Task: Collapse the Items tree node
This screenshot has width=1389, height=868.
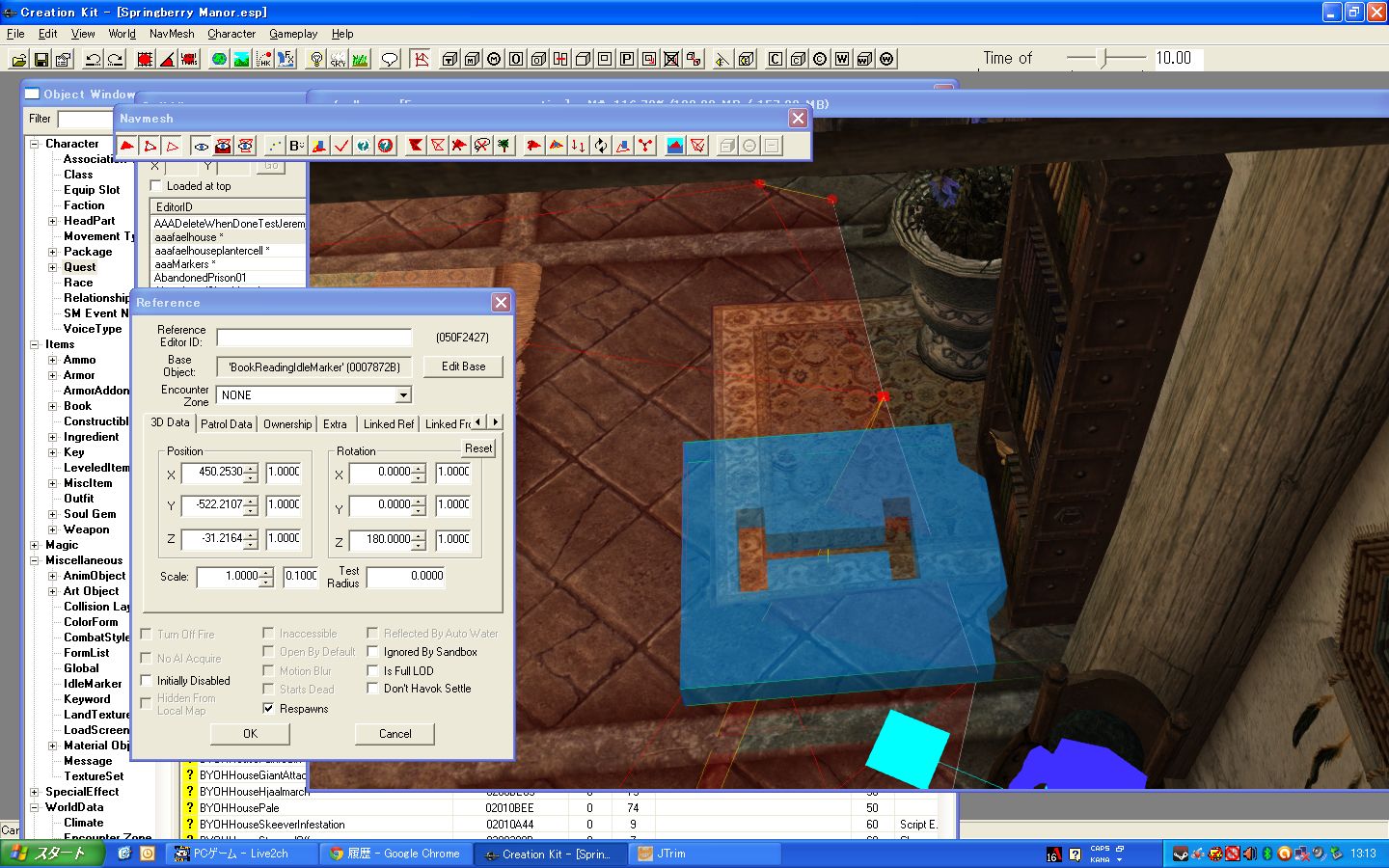Action: (35, 344)
